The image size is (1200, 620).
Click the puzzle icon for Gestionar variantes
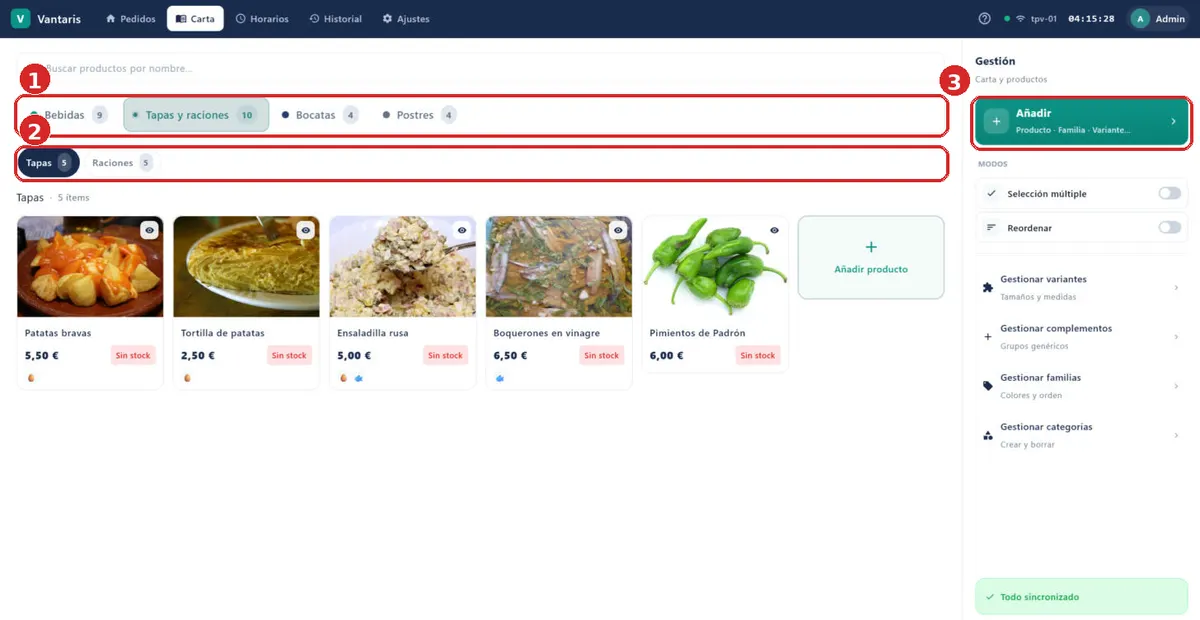pyautogui.click(x=988, y=288)
